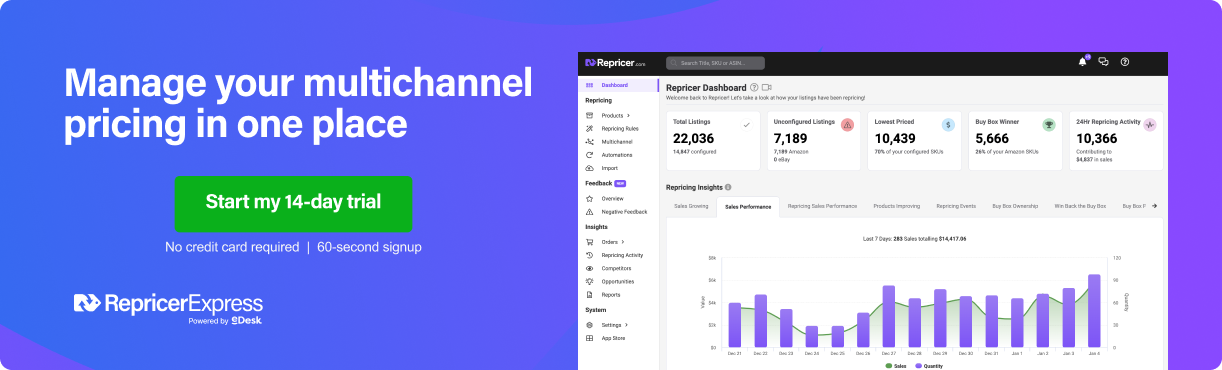
Task: Open Negative Feedback in the sidebar
Action: pyautogui.click(x=624, y=212)
